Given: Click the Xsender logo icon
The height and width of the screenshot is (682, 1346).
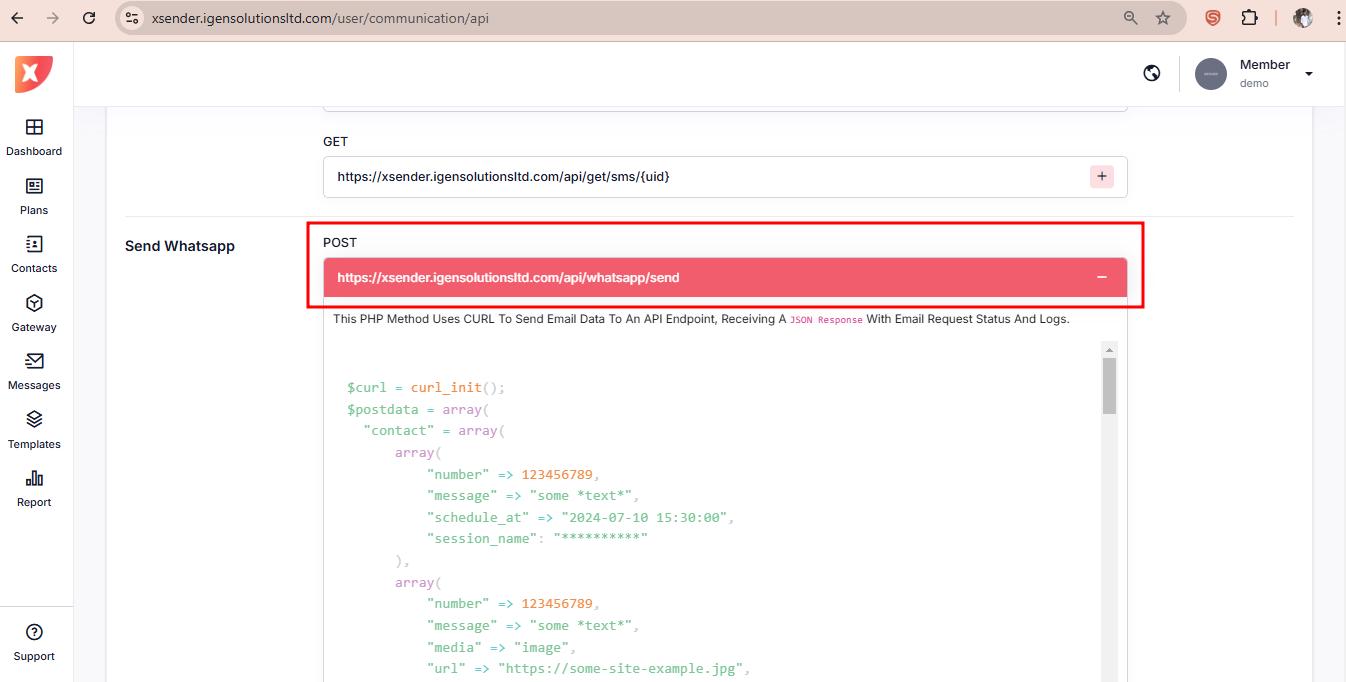Looking at the screenshot, I should tap(34, 74).
